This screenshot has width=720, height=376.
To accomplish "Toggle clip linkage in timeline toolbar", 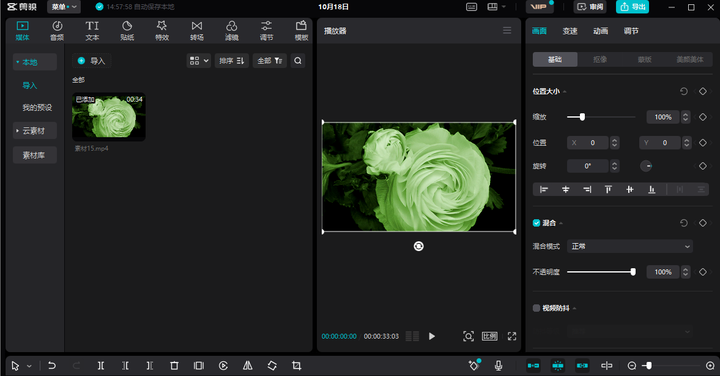I will tap(582, 365).
